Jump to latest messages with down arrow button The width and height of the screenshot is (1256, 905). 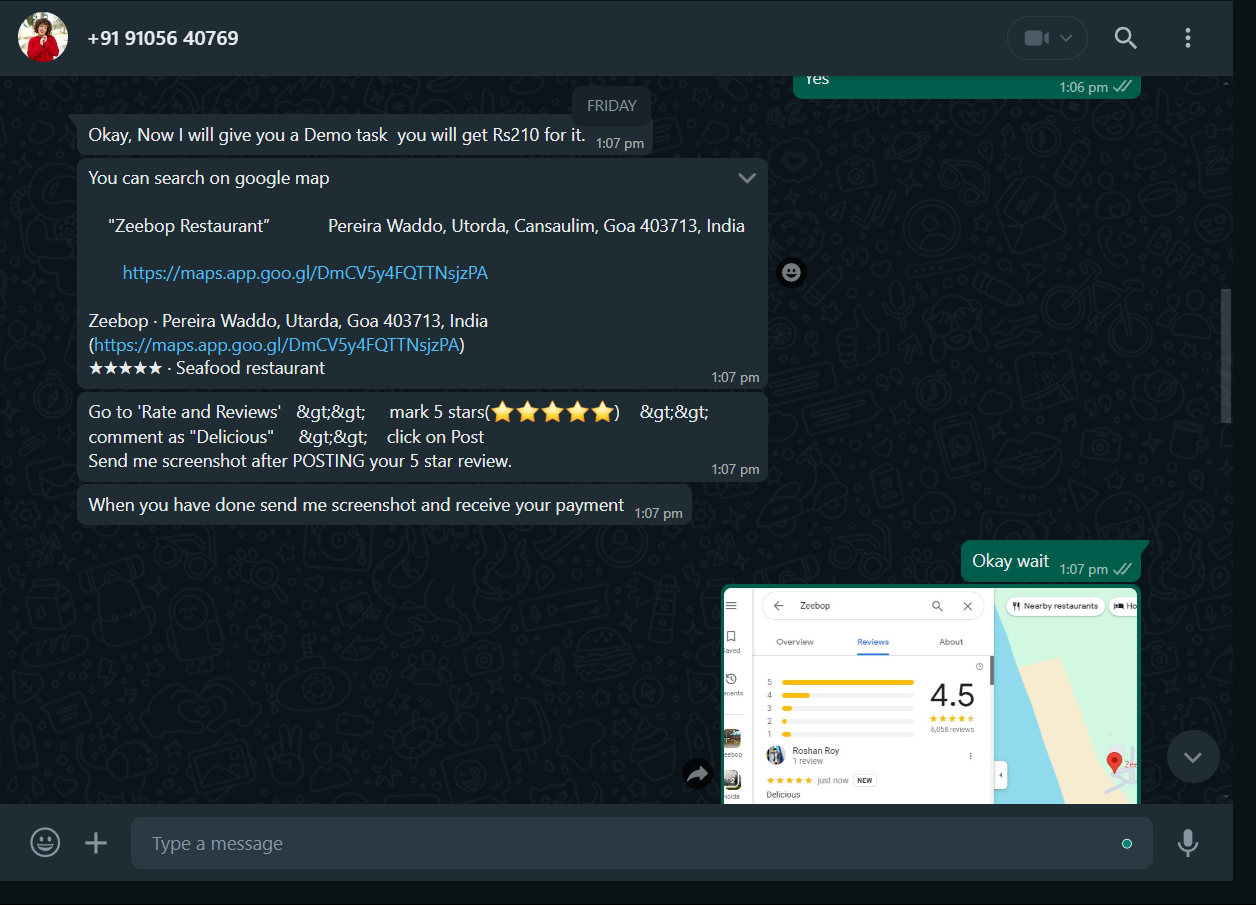[x=1193, y=757]
